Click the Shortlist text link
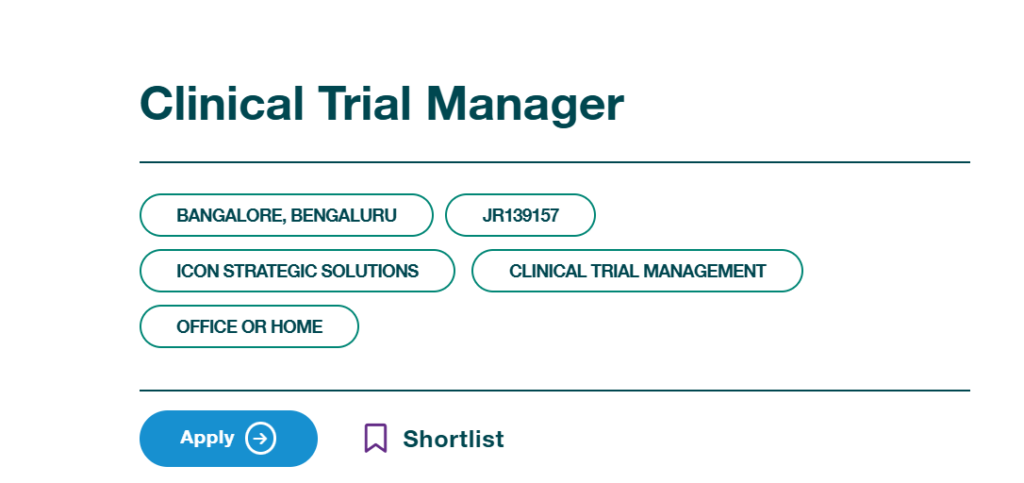The image size is (1024, 483). (x=453, y=439)
